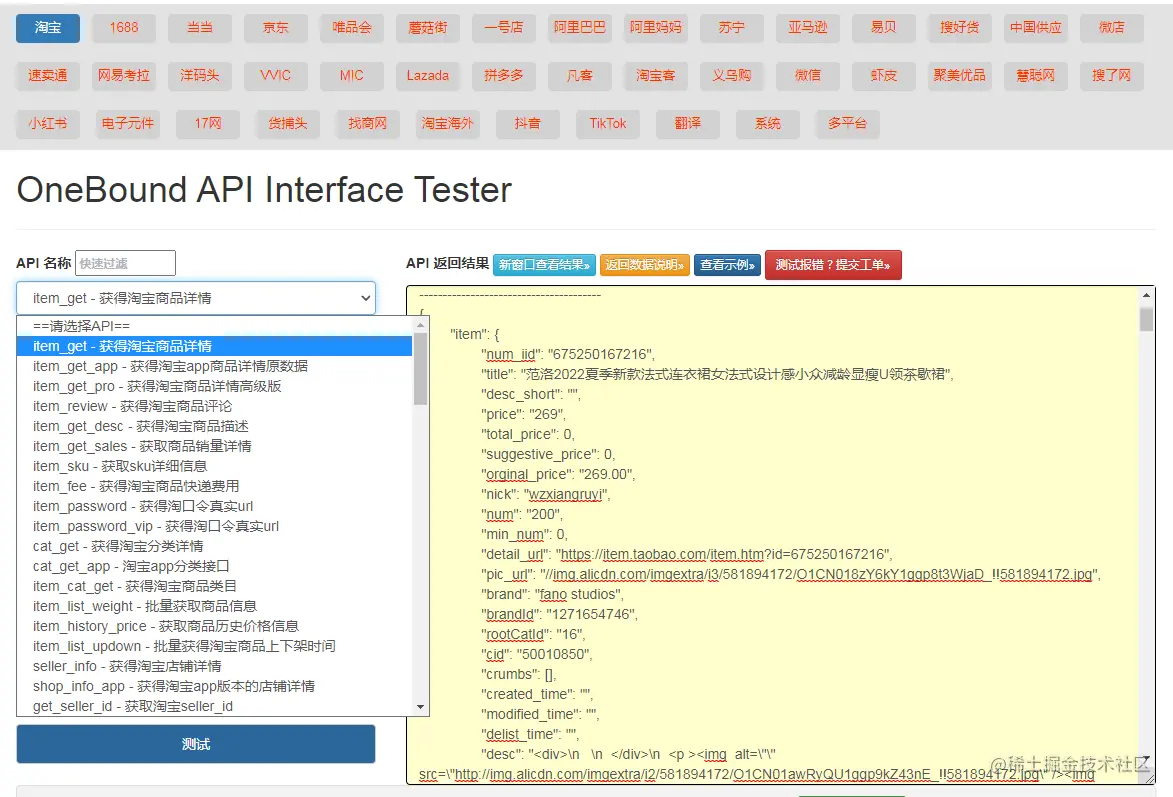Choose the 虾皮 platform tab

point(883,76)
